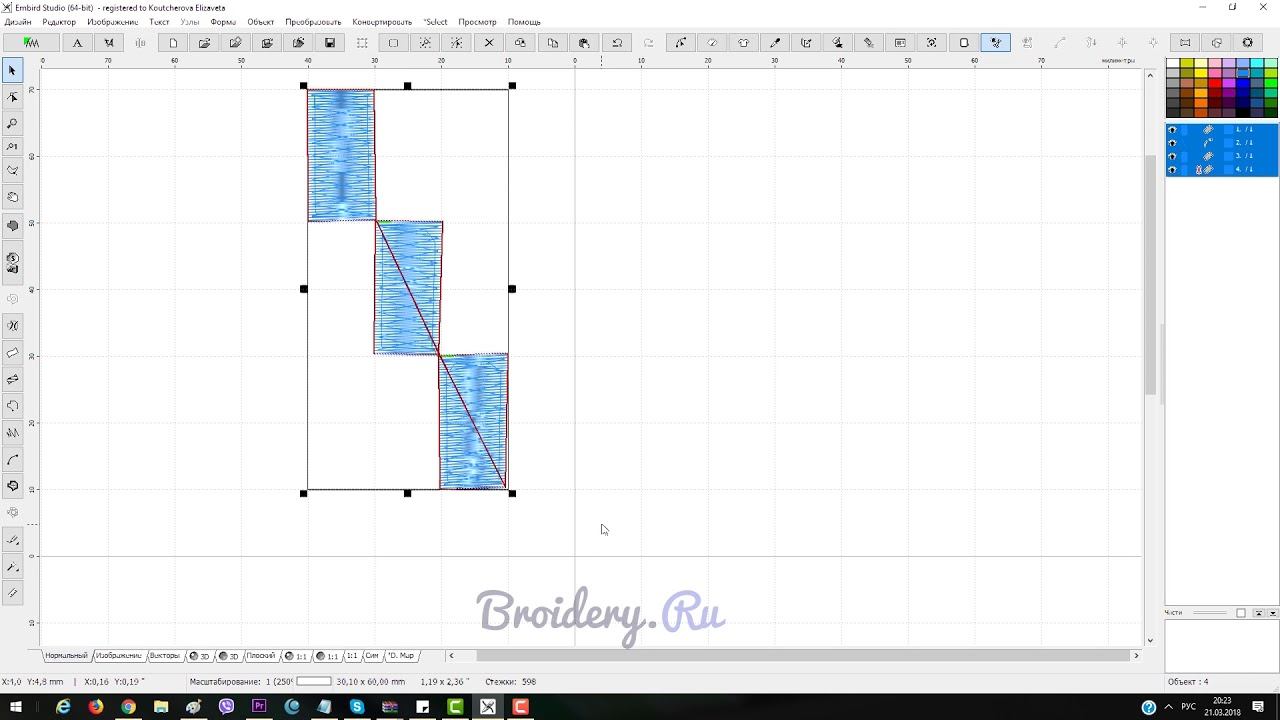Image resolution: width=1280 pixels, height=720 pixels.
Task: Click the eyedropper toolbar icon
Action: coord(775,43)
